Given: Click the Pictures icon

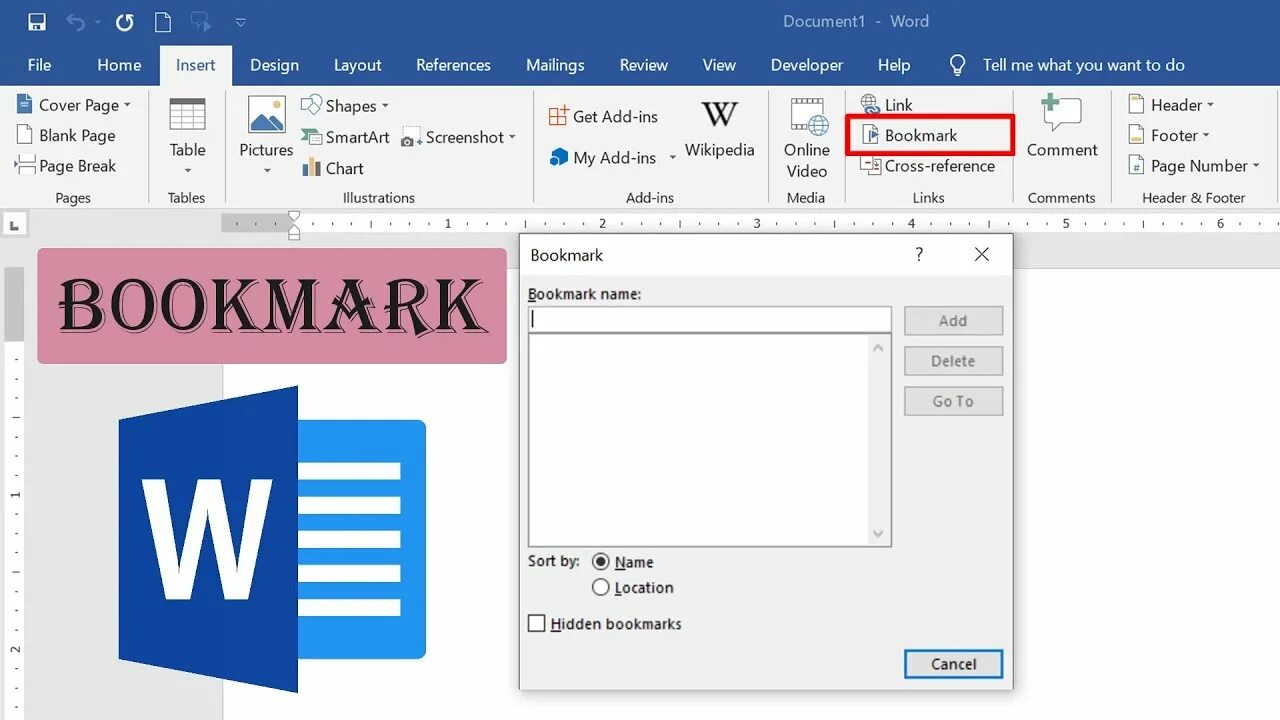Looking at the screenshot, I should 266,115.
